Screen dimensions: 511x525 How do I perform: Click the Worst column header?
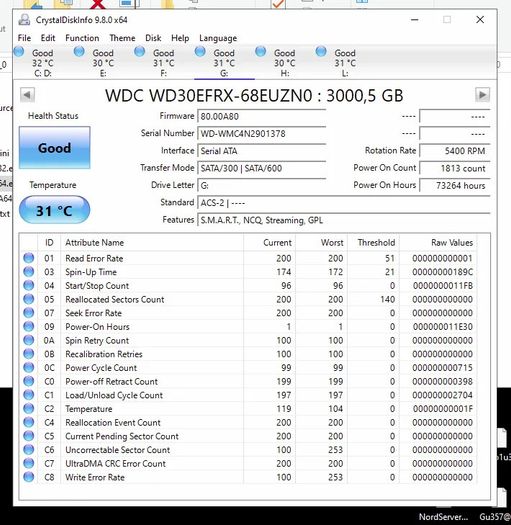coord(321,242)
